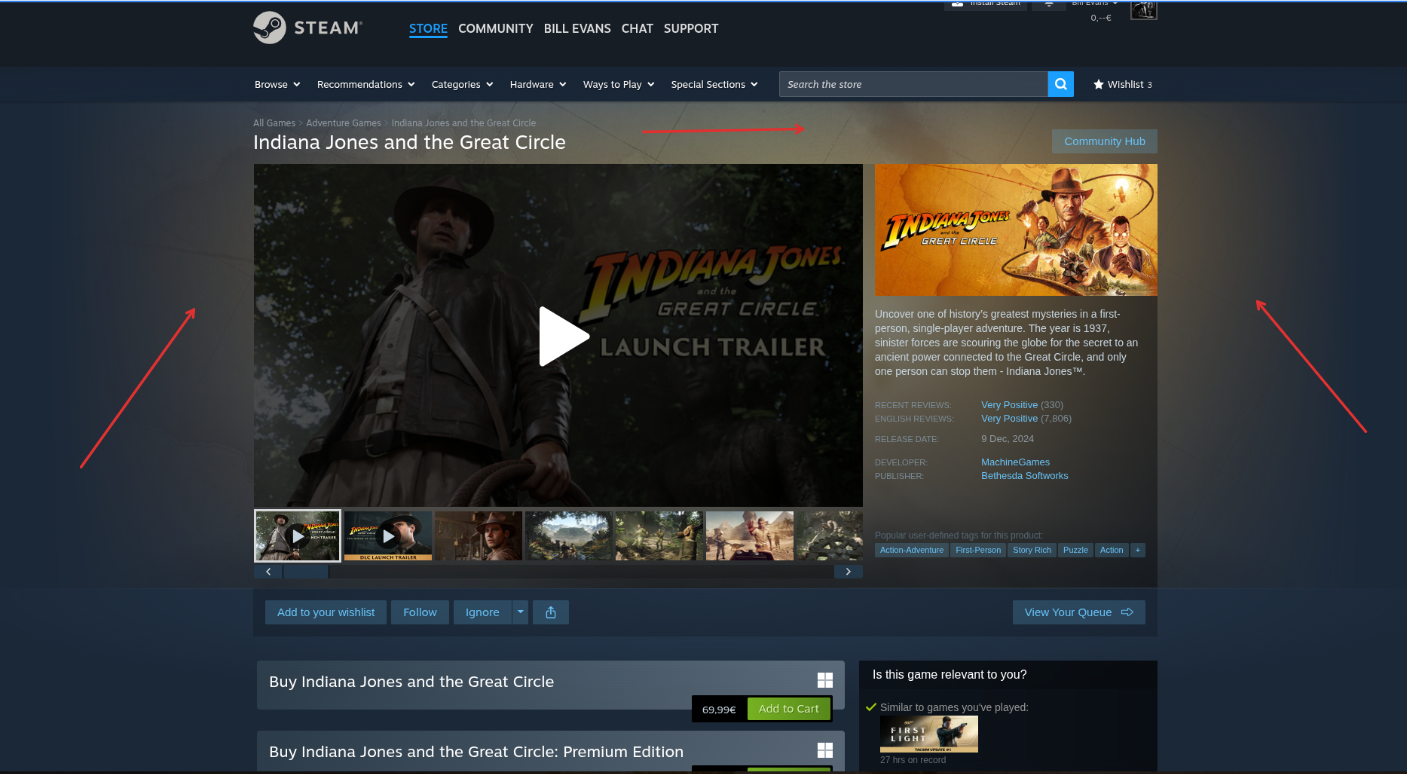Click the magnifier search button
The height and width of the screenshot is (774, 1407).
click(x=1061, y=84)
